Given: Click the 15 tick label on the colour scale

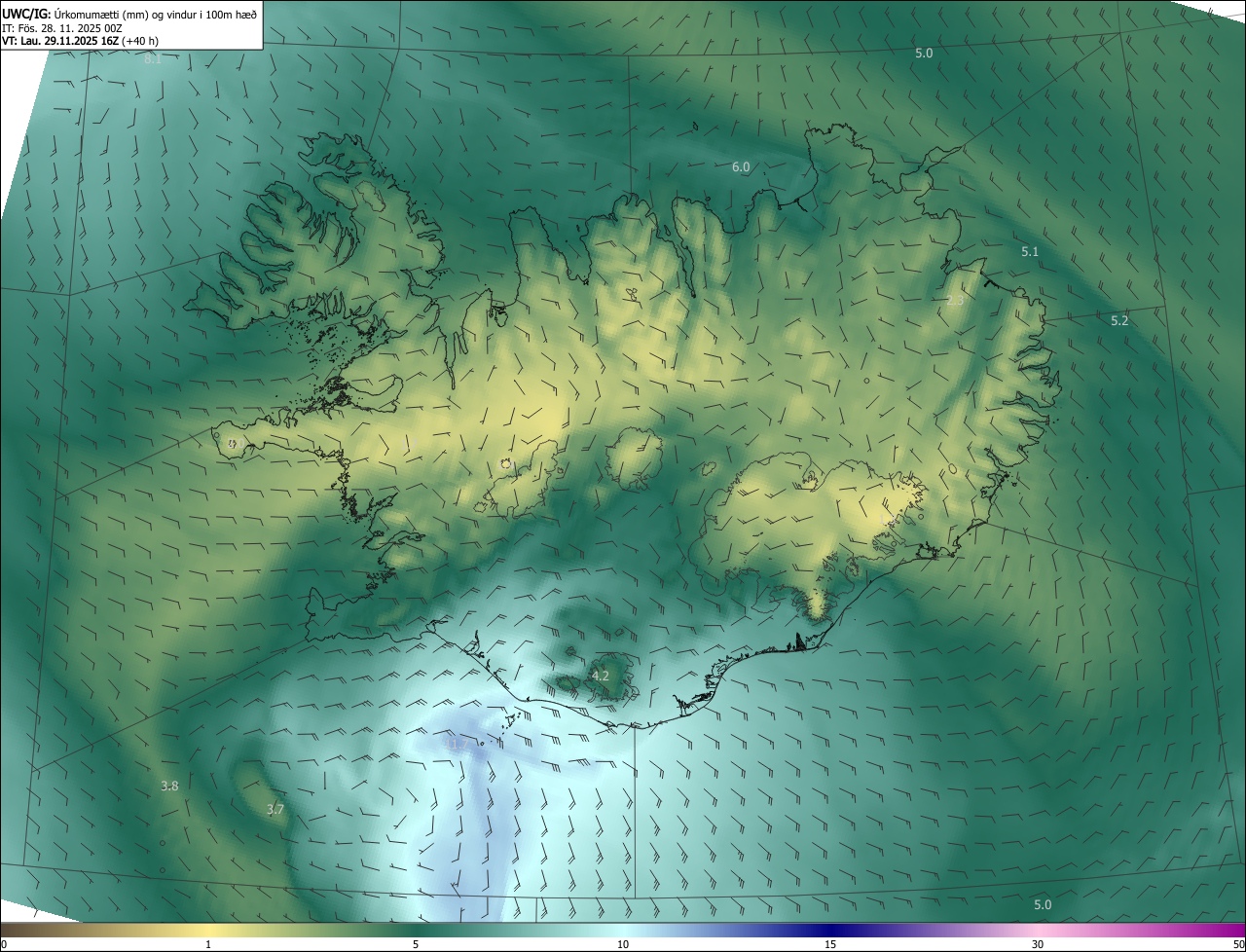Looking at the screenshot, I should (830, 944).
